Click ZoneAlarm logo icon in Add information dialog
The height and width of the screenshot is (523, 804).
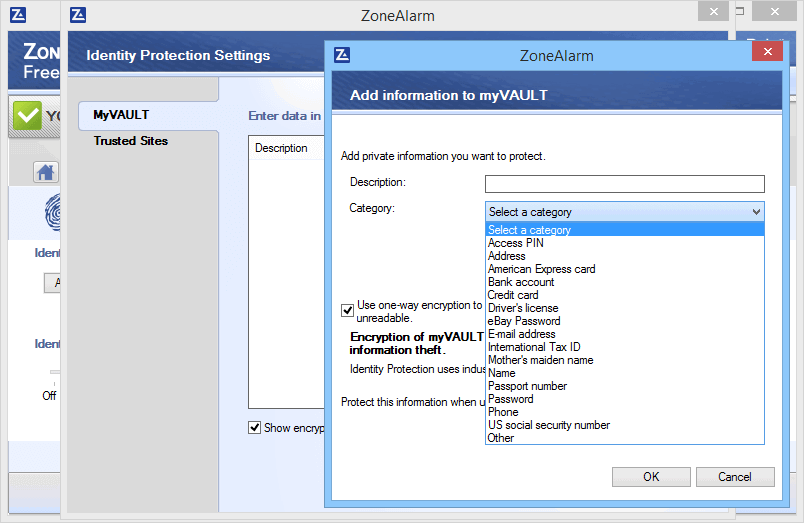342,55
